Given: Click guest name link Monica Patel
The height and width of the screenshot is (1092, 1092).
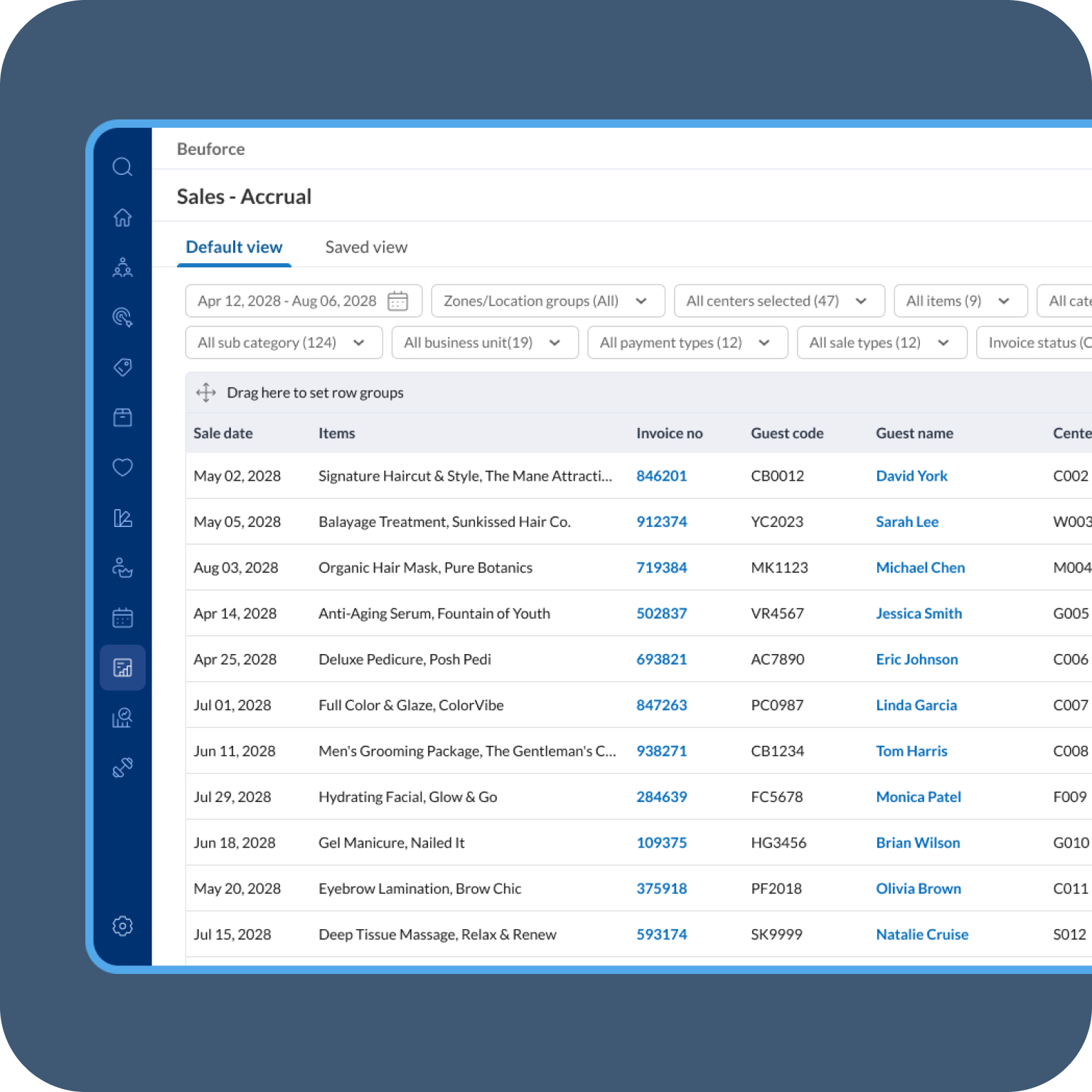Looking at the screenshot, I should pyautogui.click(x=918, y=797).
